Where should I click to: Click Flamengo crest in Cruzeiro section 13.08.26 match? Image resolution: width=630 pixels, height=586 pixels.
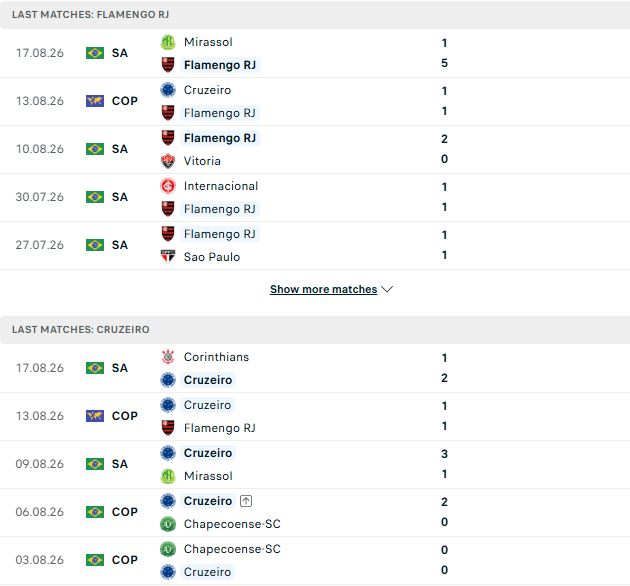(168, 428)
